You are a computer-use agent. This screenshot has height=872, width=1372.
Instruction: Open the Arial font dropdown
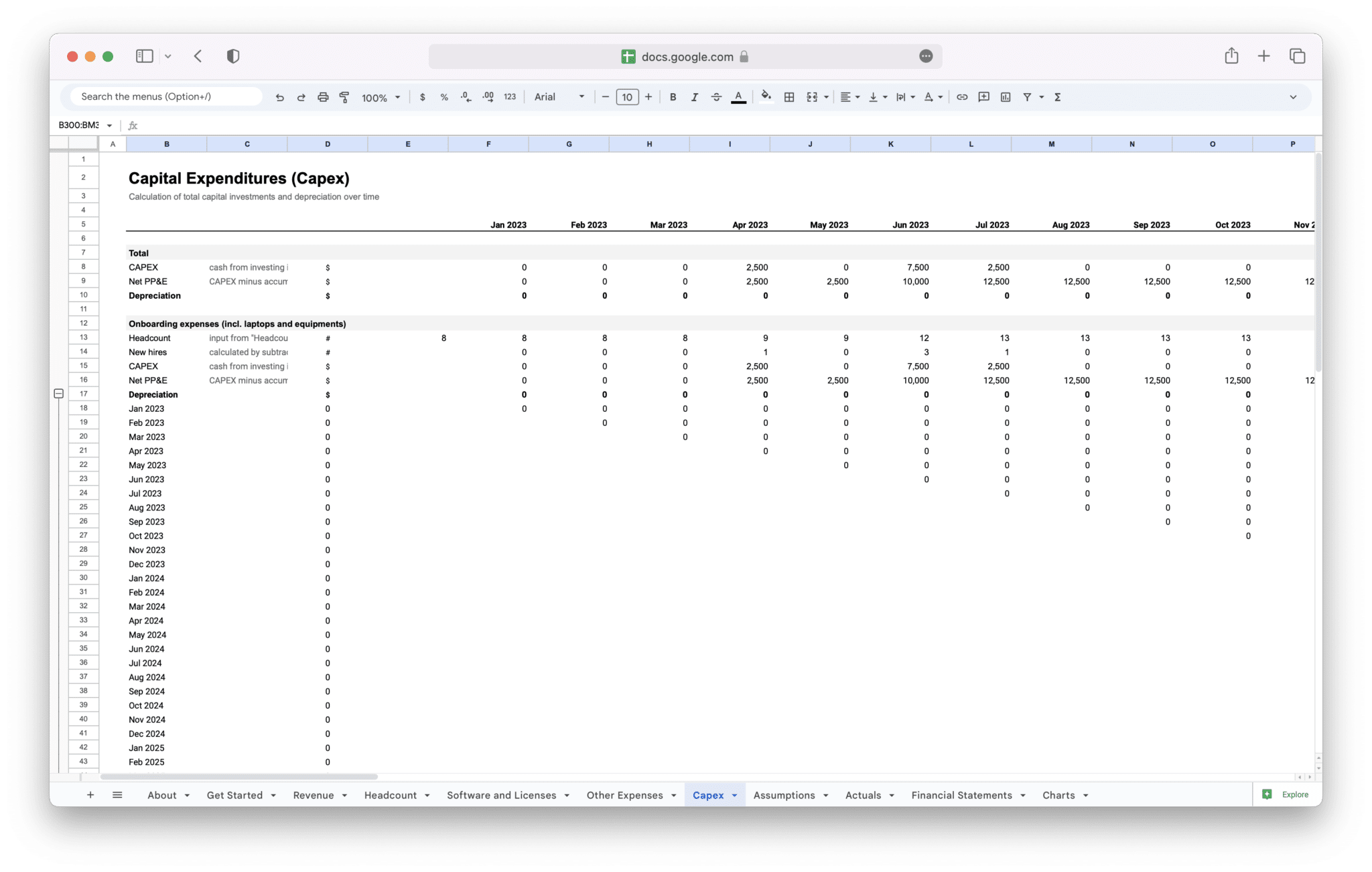[559, 97]
